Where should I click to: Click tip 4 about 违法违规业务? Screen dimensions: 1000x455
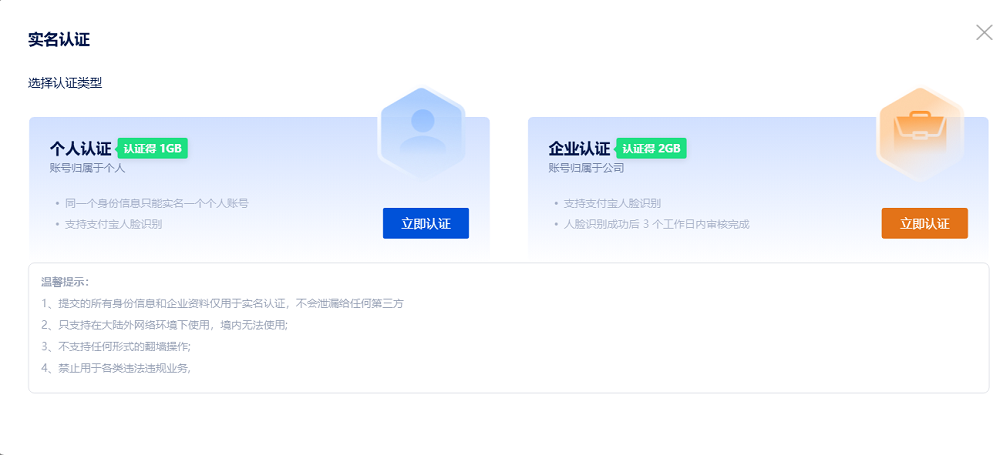116,368
